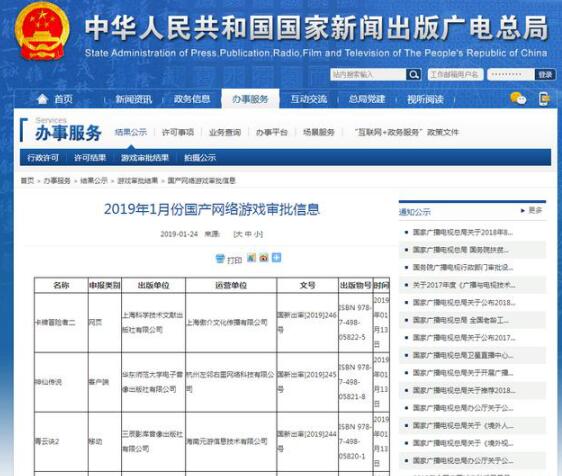562x476 pixels.
Task: Open the WeChat icon in the navigation bar
Action: pyautogui.click(x=518, y=98)
